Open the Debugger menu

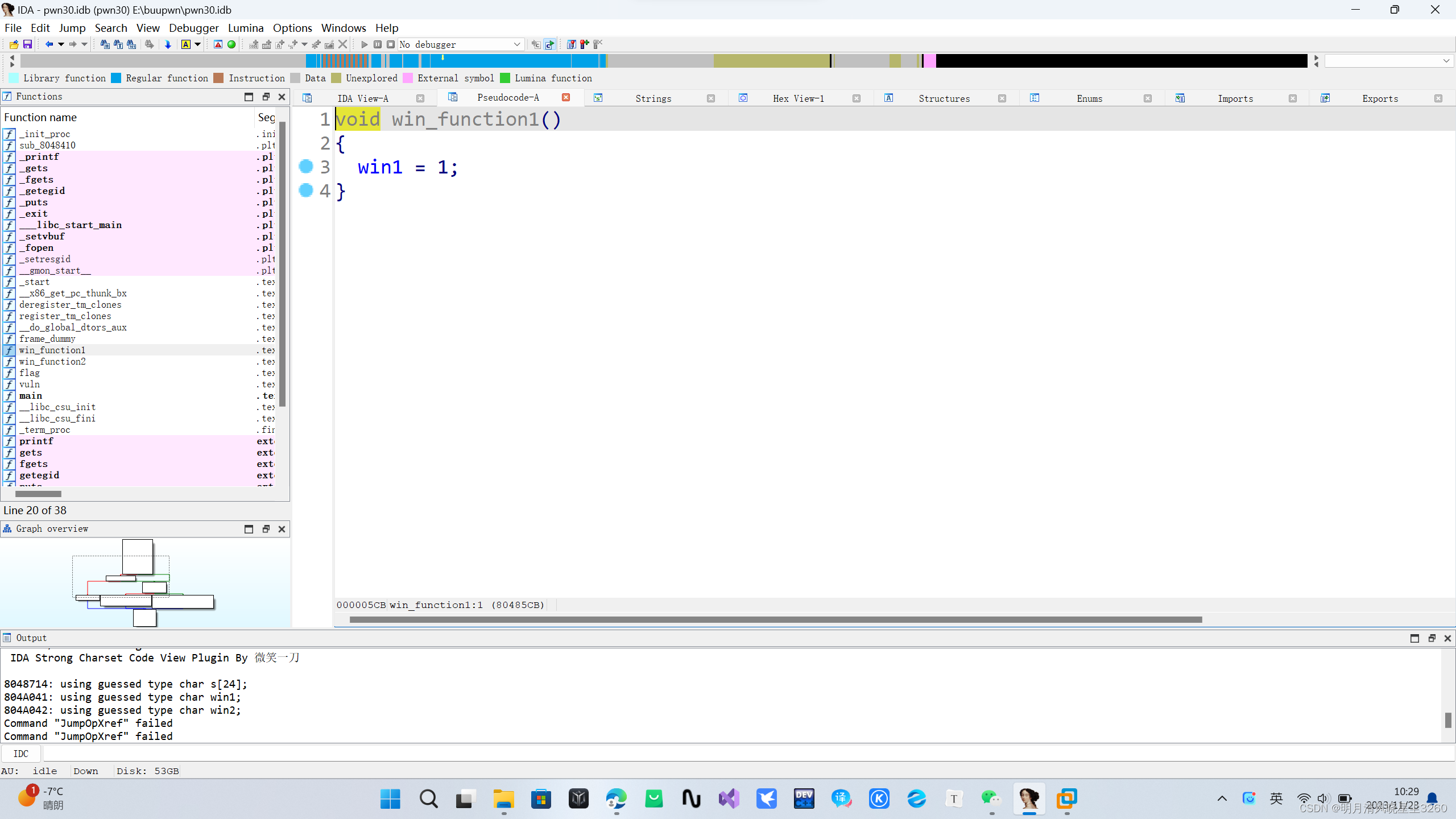pos(193,28)
